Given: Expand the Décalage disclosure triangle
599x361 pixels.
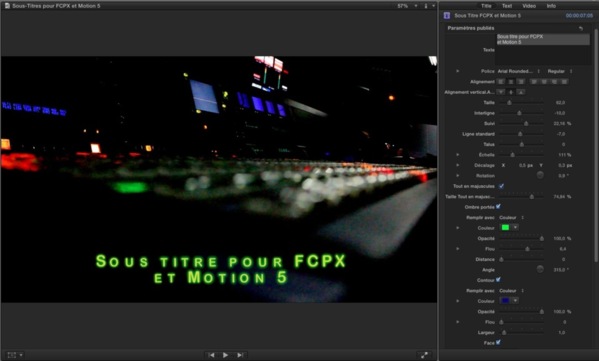Looking at the screenshot, I should [458, 165].
